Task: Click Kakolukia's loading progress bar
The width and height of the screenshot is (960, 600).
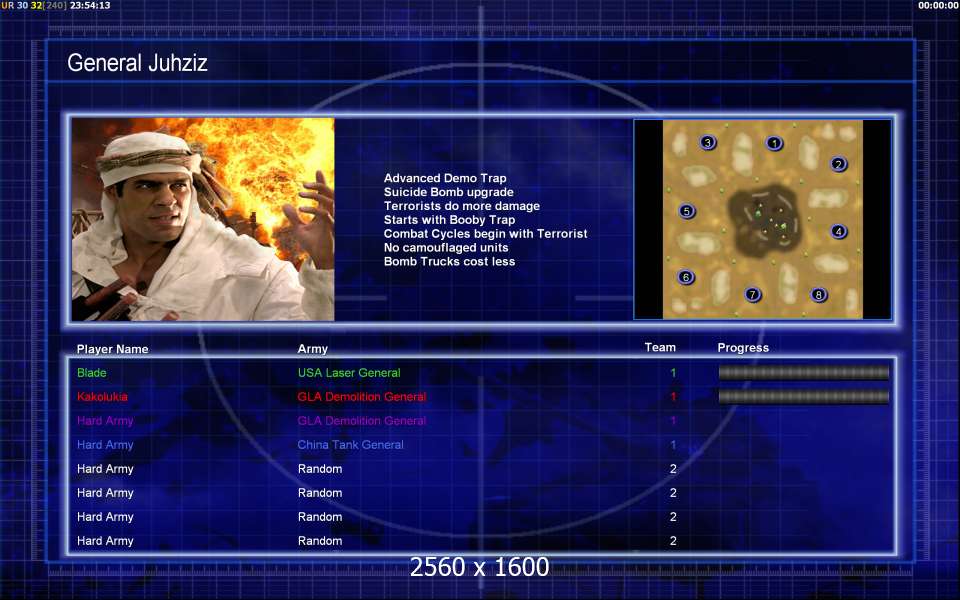Action: [x=803, y=397]
